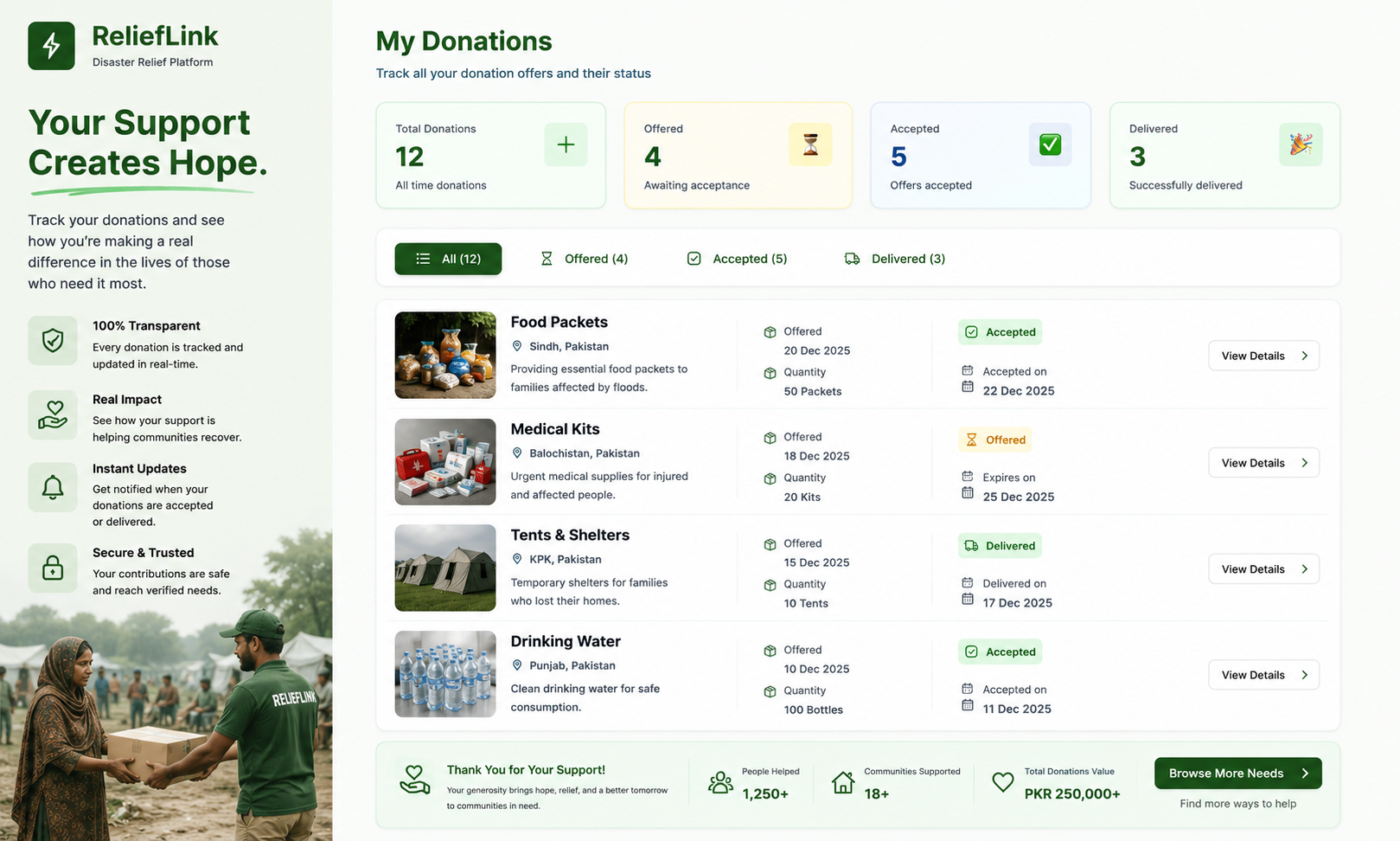Viewport: 1400px width, 841px height.
Task: Click the box icon beside Offered 20 Dec 2025
Action: point(770,332)
